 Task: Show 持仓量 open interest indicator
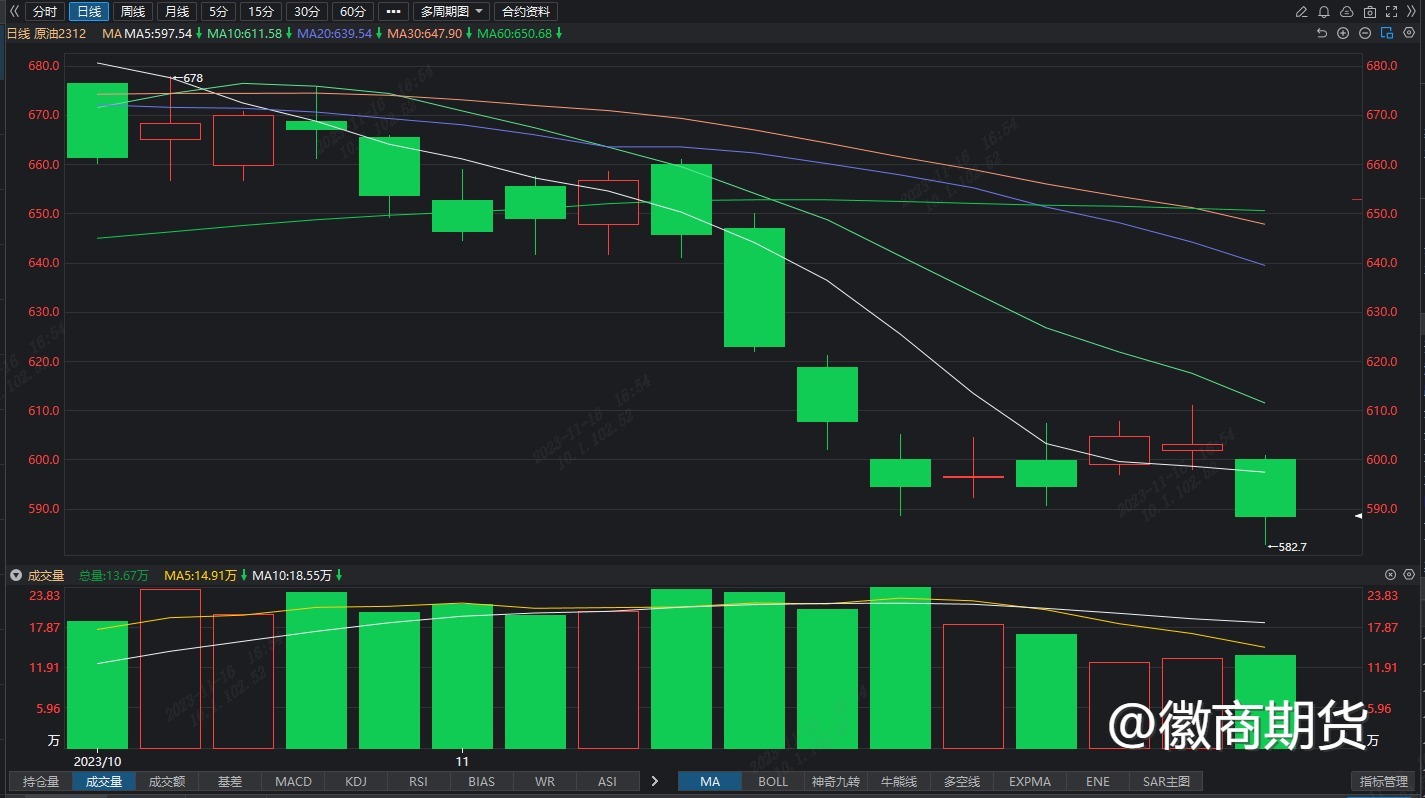41,781
